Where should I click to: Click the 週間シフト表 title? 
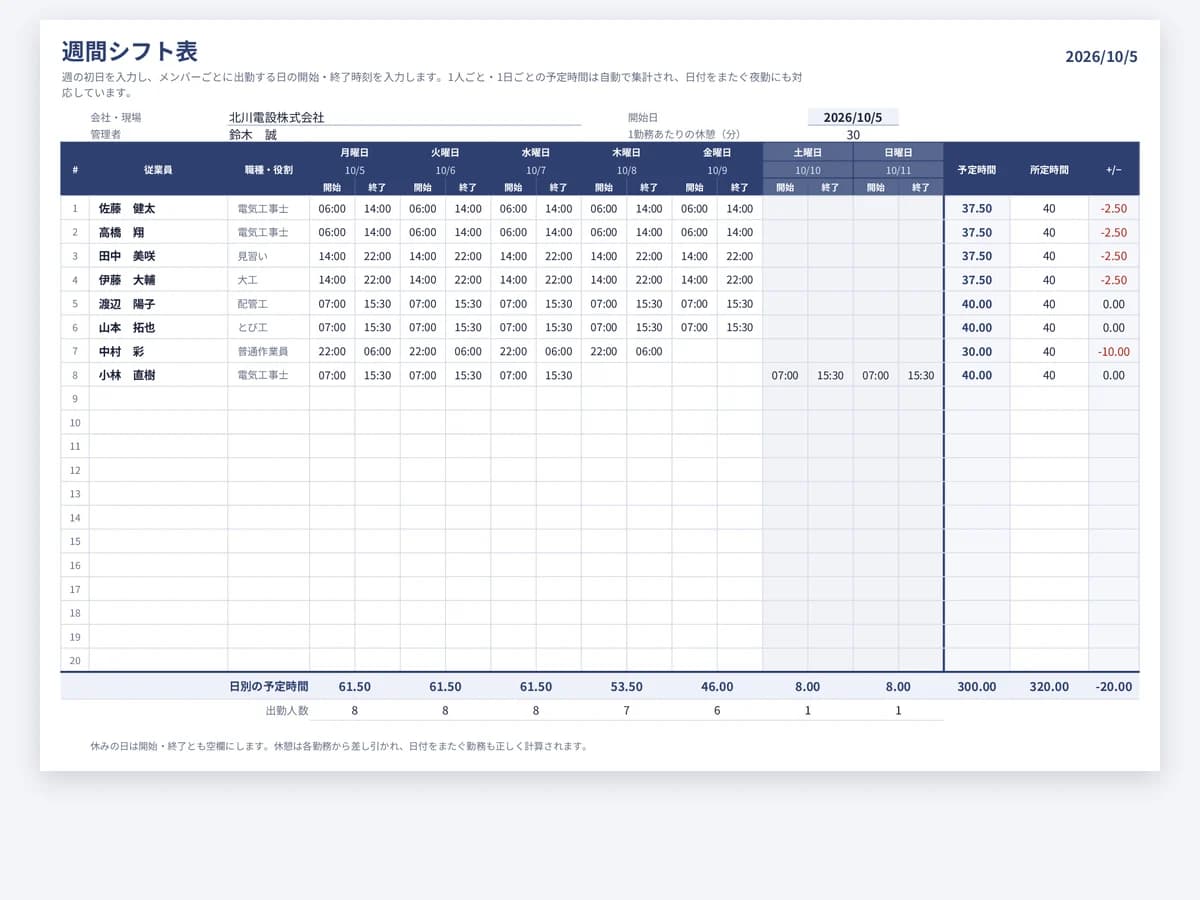(129, 52)
